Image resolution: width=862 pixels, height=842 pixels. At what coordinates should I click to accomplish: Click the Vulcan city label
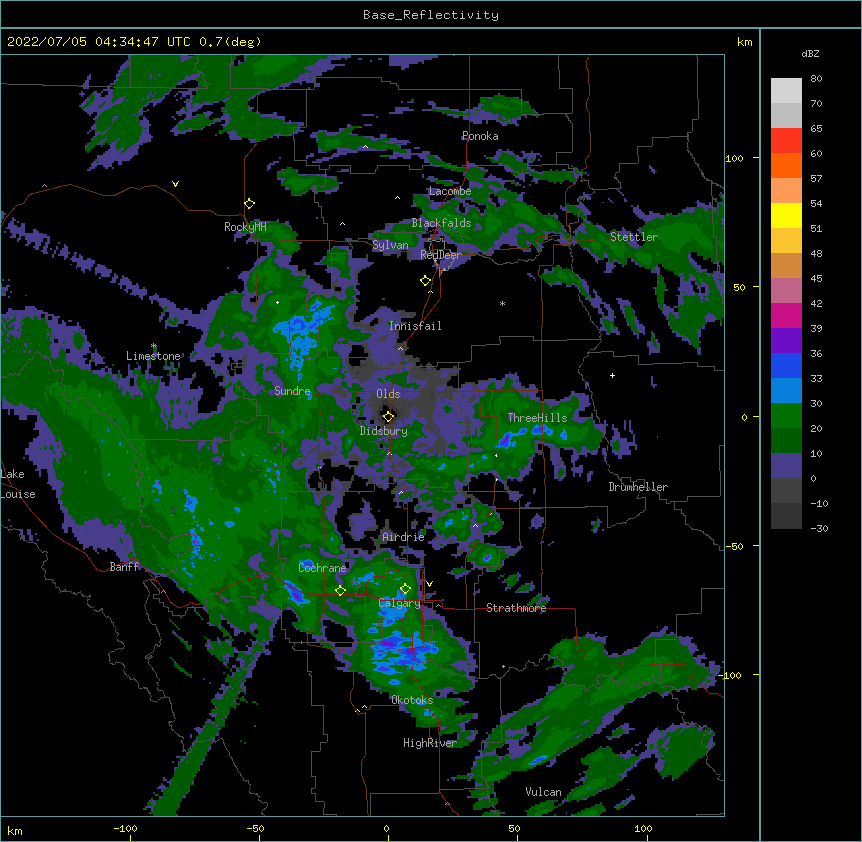click(543, 792)
